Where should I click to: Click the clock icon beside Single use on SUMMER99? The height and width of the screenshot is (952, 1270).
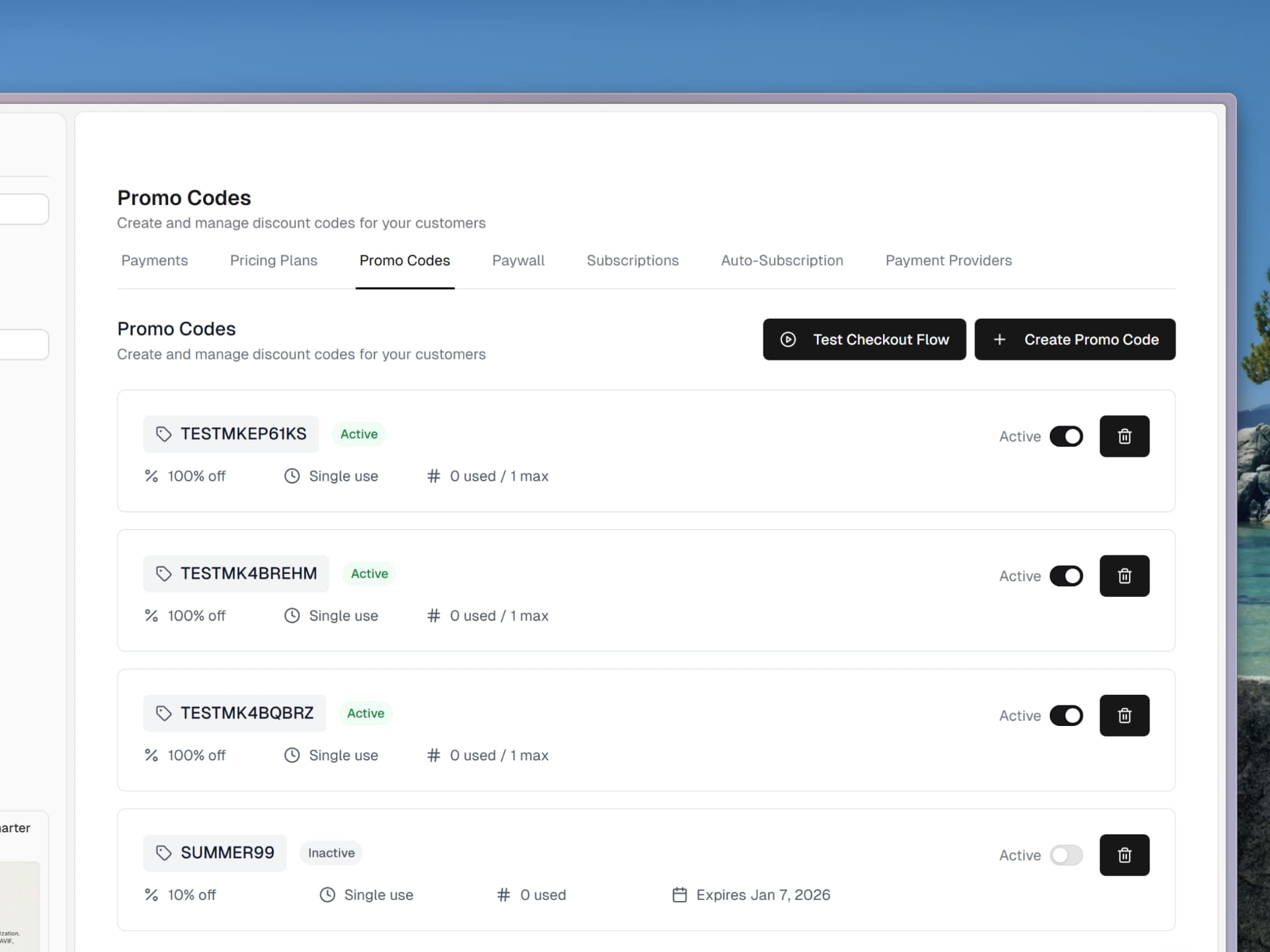coord(328,895)
